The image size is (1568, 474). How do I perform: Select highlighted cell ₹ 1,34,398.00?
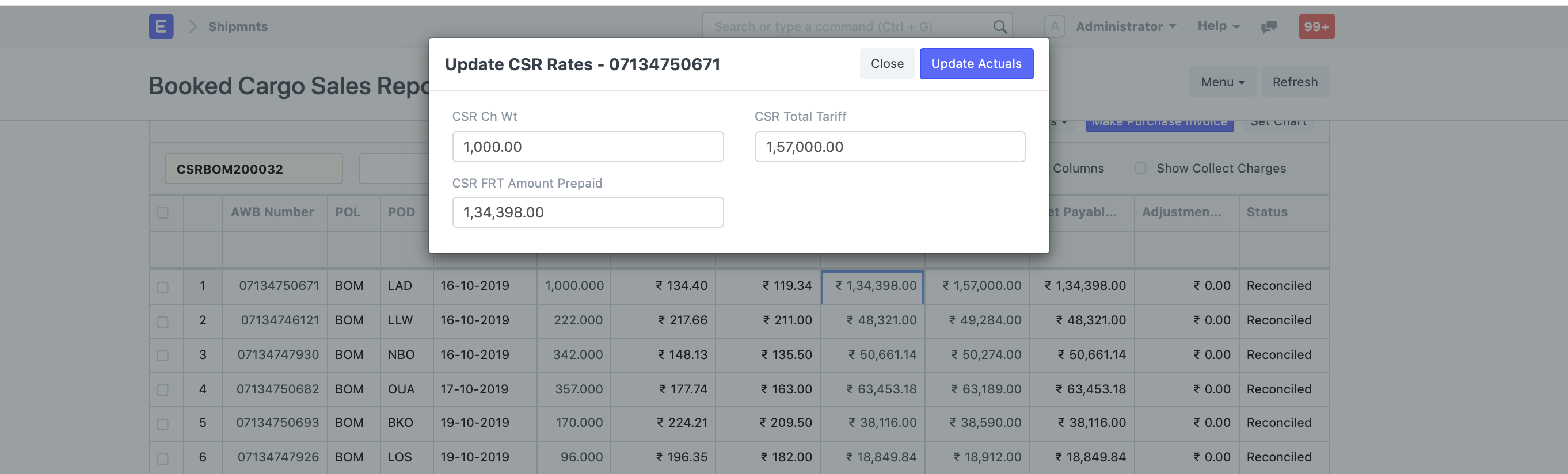(x=872, y=286)
